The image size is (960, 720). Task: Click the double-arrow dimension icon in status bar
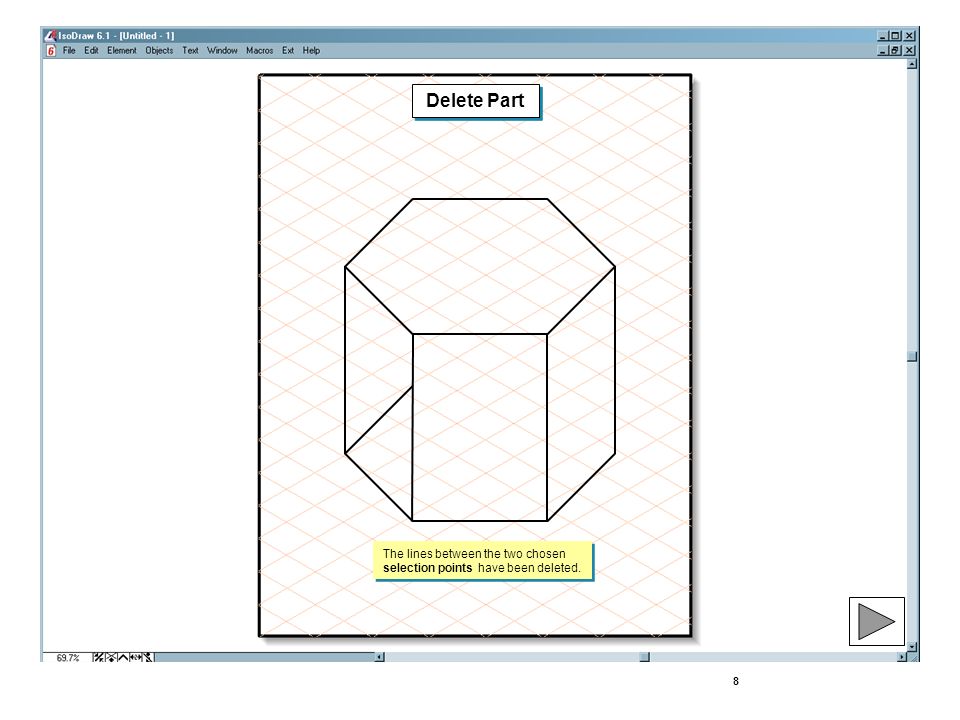click(x=135, y=658)
